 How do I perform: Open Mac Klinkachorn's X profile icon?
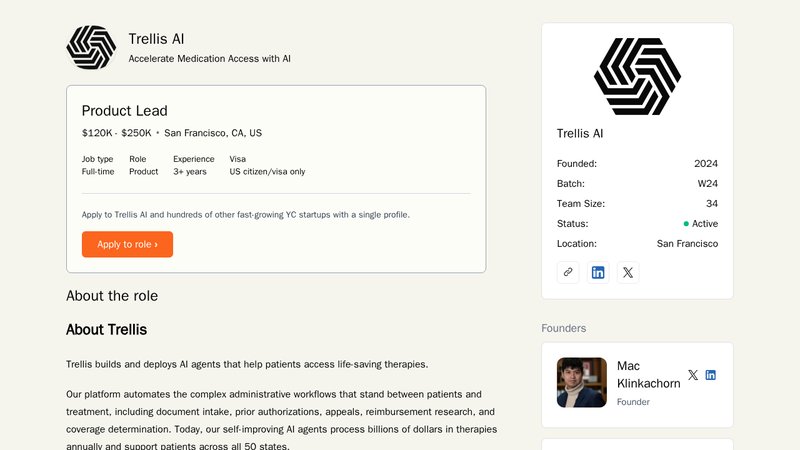pyautogui.click(x=693, y=375)
